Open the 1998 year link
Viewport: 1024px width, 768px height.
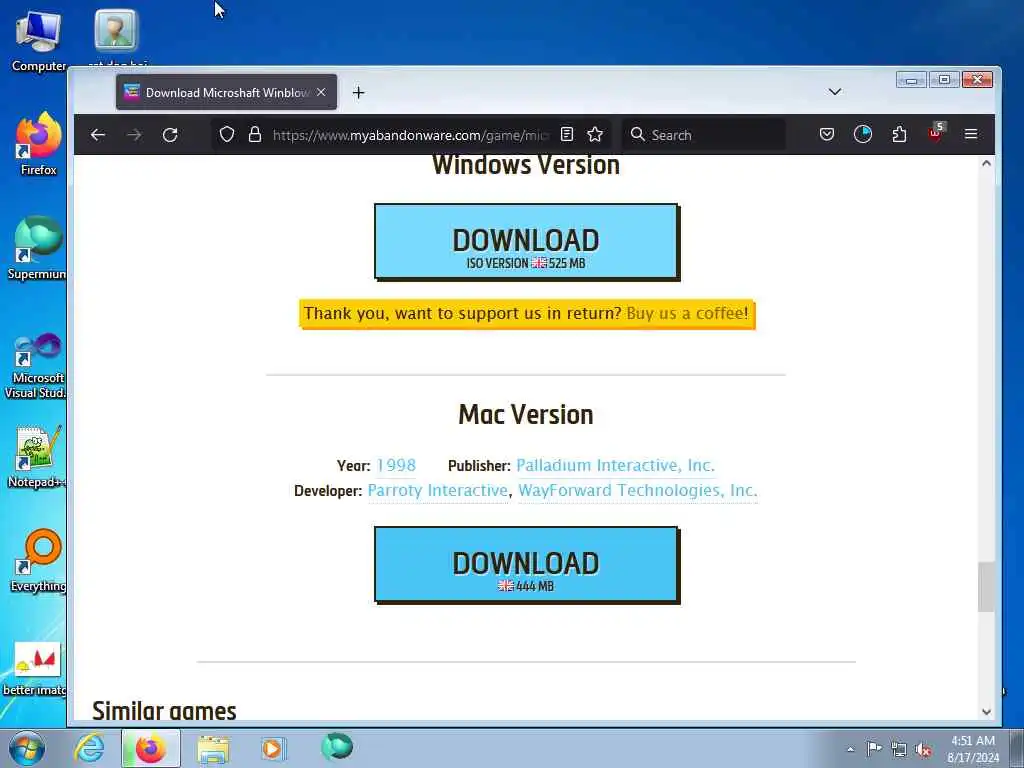[x=396, y=466]
